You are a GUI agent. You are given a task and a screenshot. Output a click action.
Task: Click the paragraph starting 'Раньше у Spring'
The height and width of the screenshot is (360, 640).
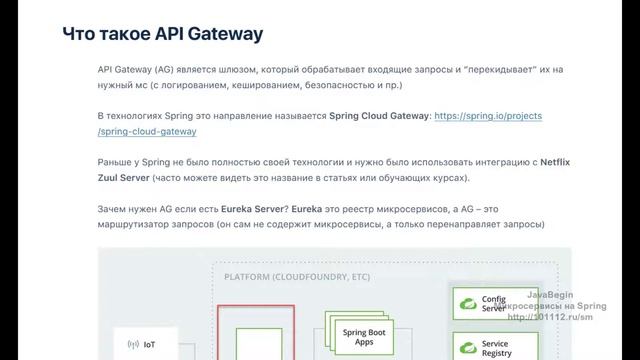coord(333,170)
